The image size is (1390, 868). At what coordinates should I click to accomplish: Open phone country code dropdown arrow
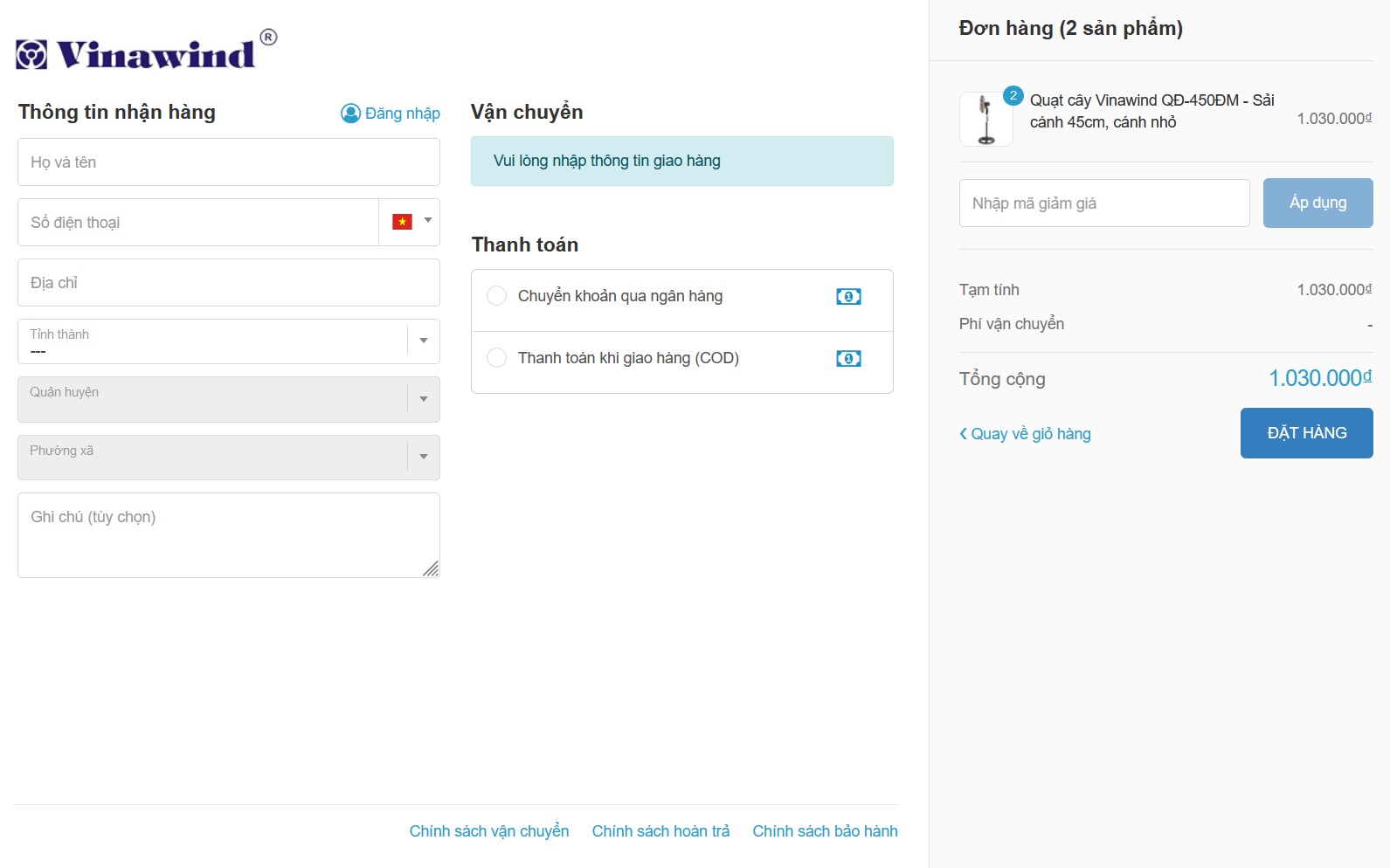tap(428, 221)
